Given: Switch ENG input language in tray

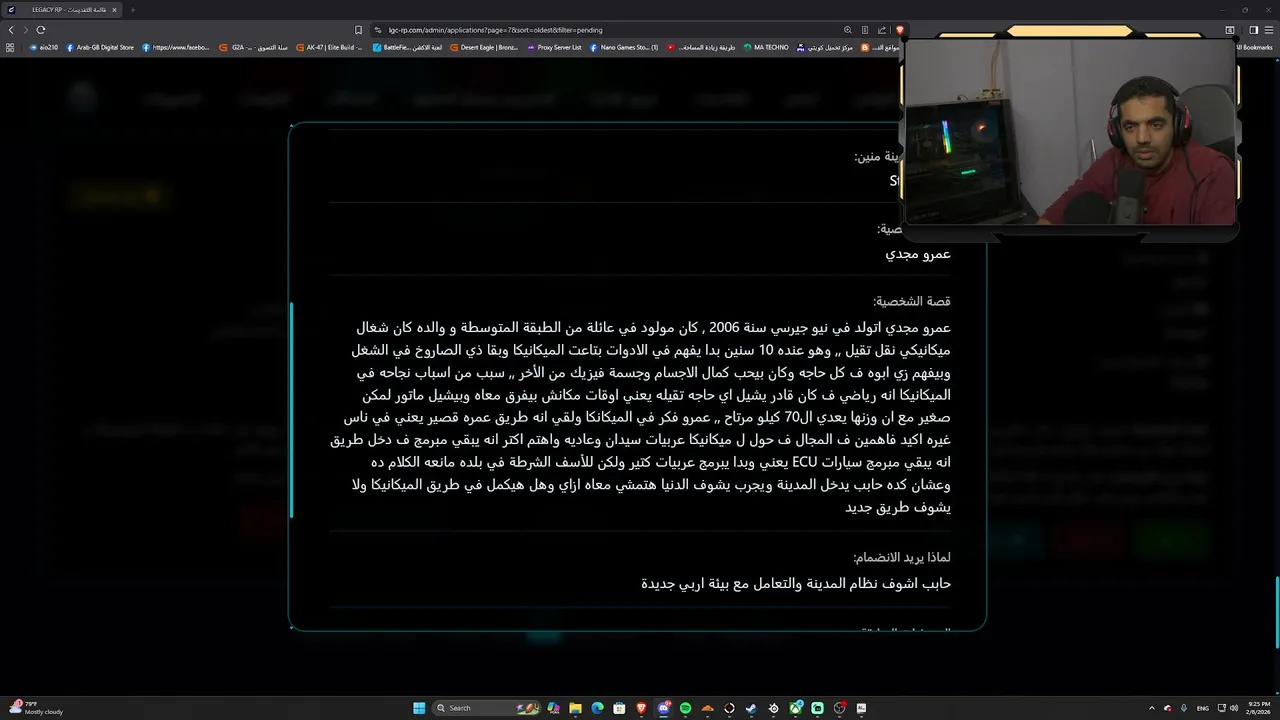Looking at the screenshot, I should 1203,708.
